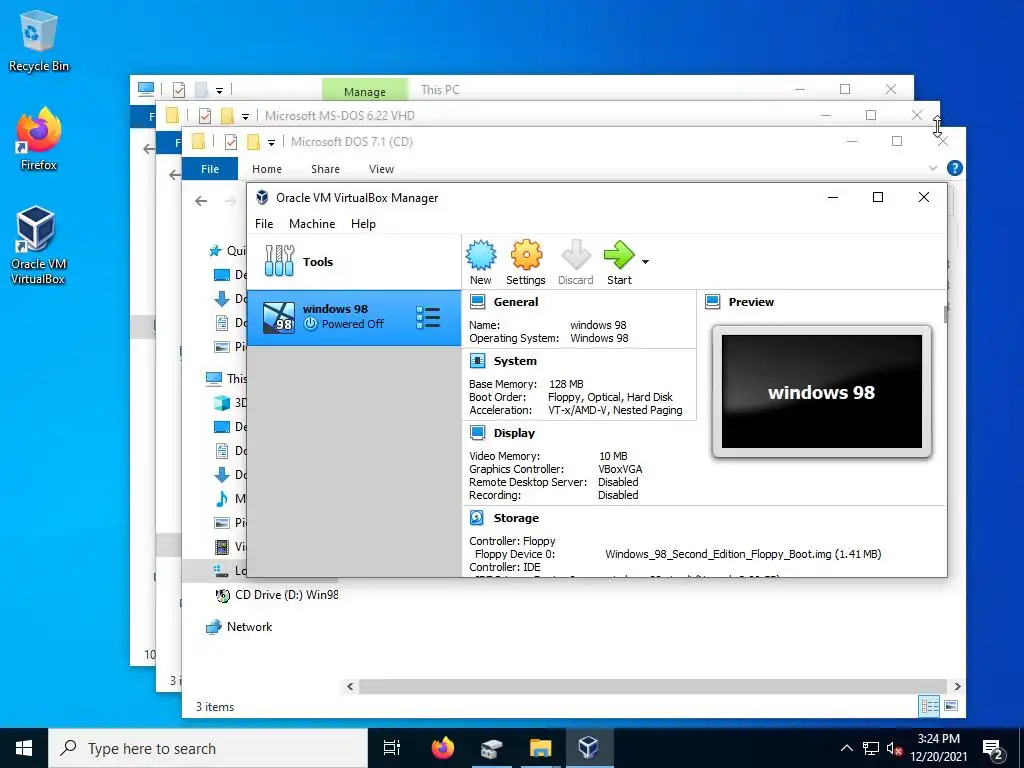The image size is (1024, 768).
Task: Click the muted volume tray icon
Action: (894, 748)
